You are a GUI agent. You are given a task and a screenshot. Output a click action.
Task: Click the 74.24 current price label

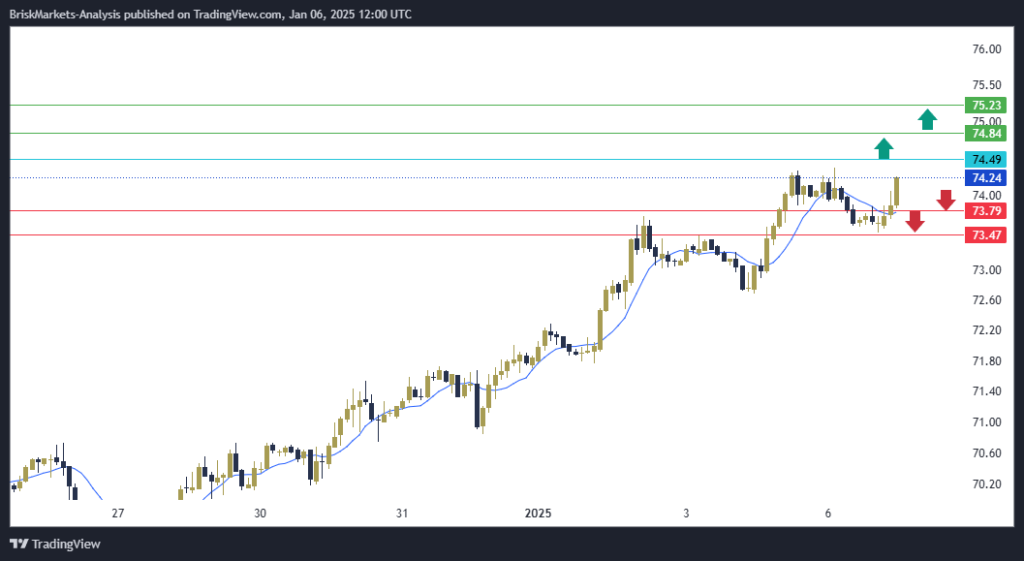point(985,178)
